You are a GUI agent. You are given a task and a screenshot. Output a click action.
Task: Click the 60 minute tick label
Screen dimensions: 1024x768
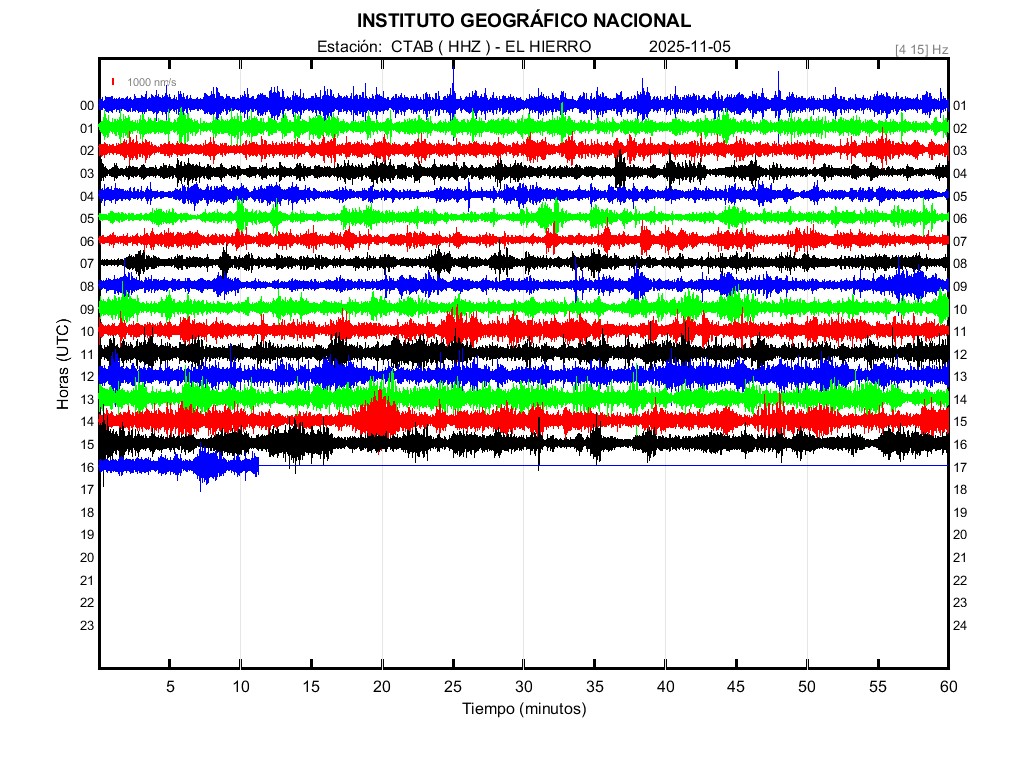(x=947, y=686)
